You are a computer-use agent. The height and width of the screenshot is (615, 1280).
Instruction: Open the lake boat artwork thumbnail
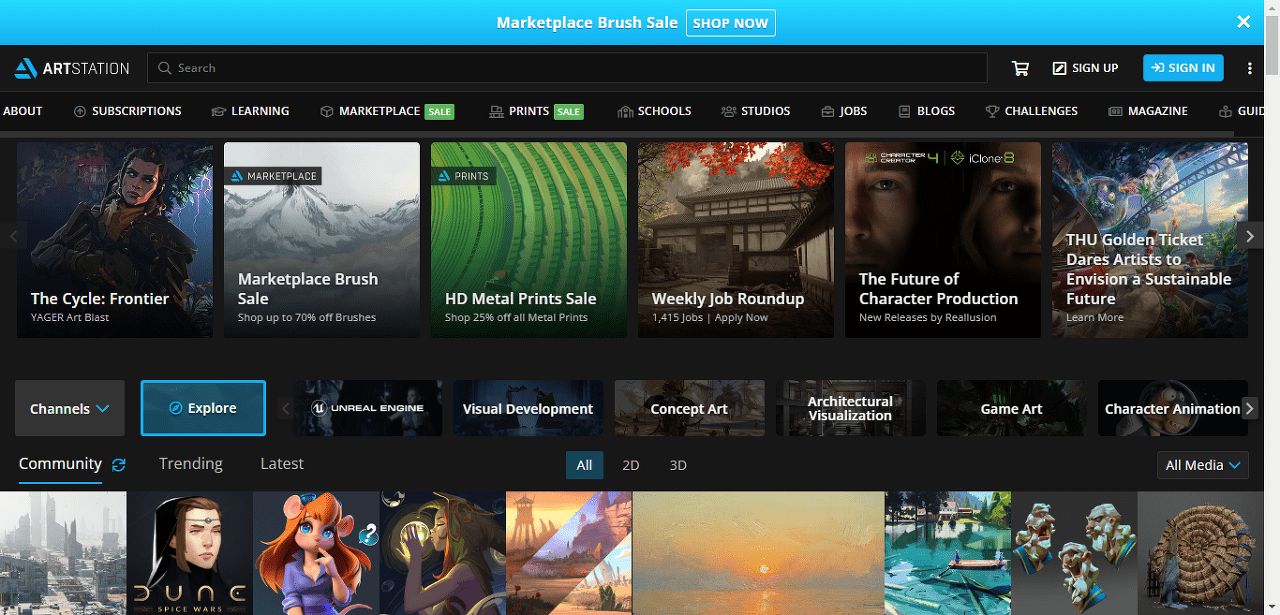(x=948, y=553)
